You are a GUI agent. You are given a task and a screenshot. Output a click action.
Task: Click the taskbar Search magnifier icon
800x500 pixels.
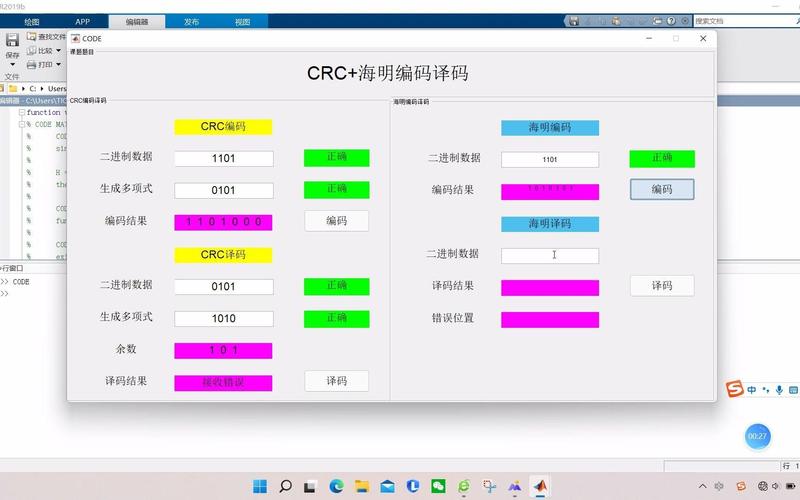coord(286,486)
